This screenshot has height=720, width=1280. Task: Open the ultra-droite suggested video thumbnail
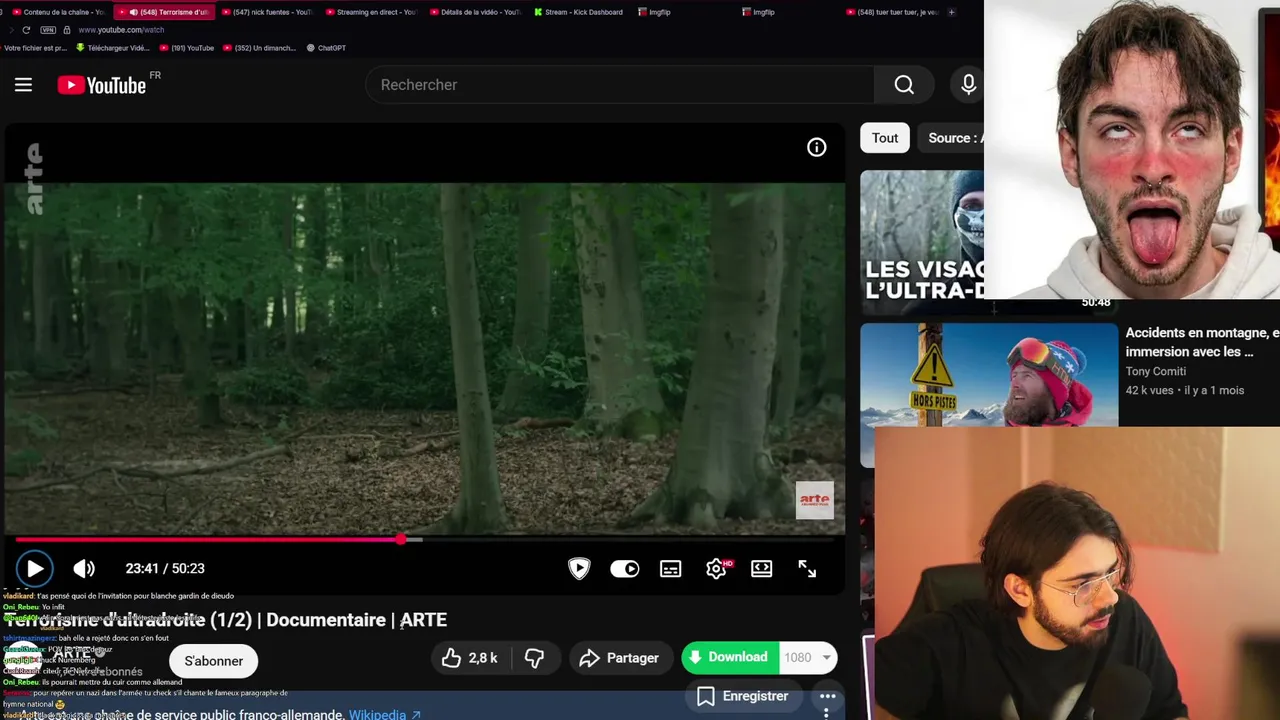[922, 240]
